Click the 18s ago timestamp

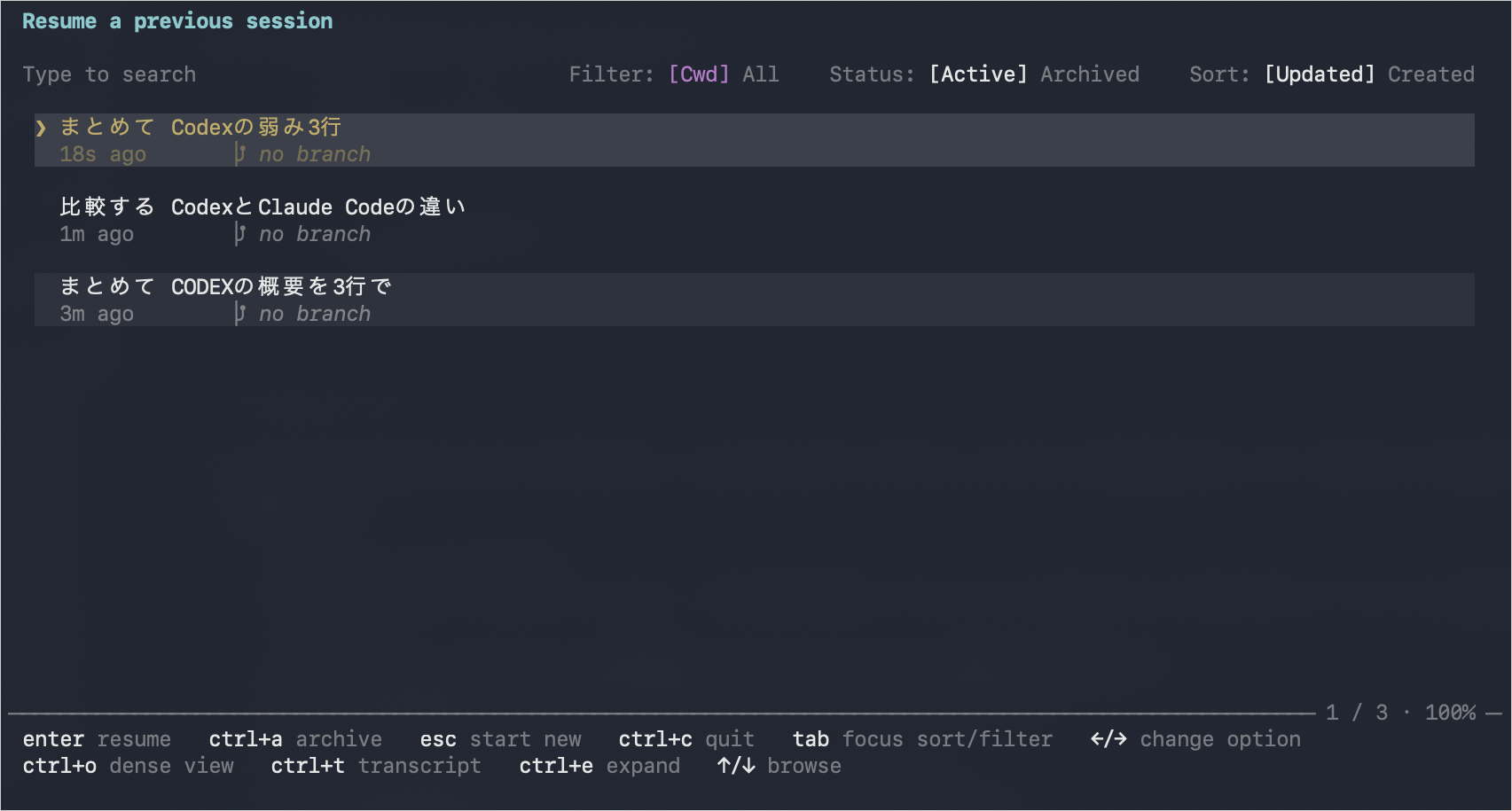103,154
